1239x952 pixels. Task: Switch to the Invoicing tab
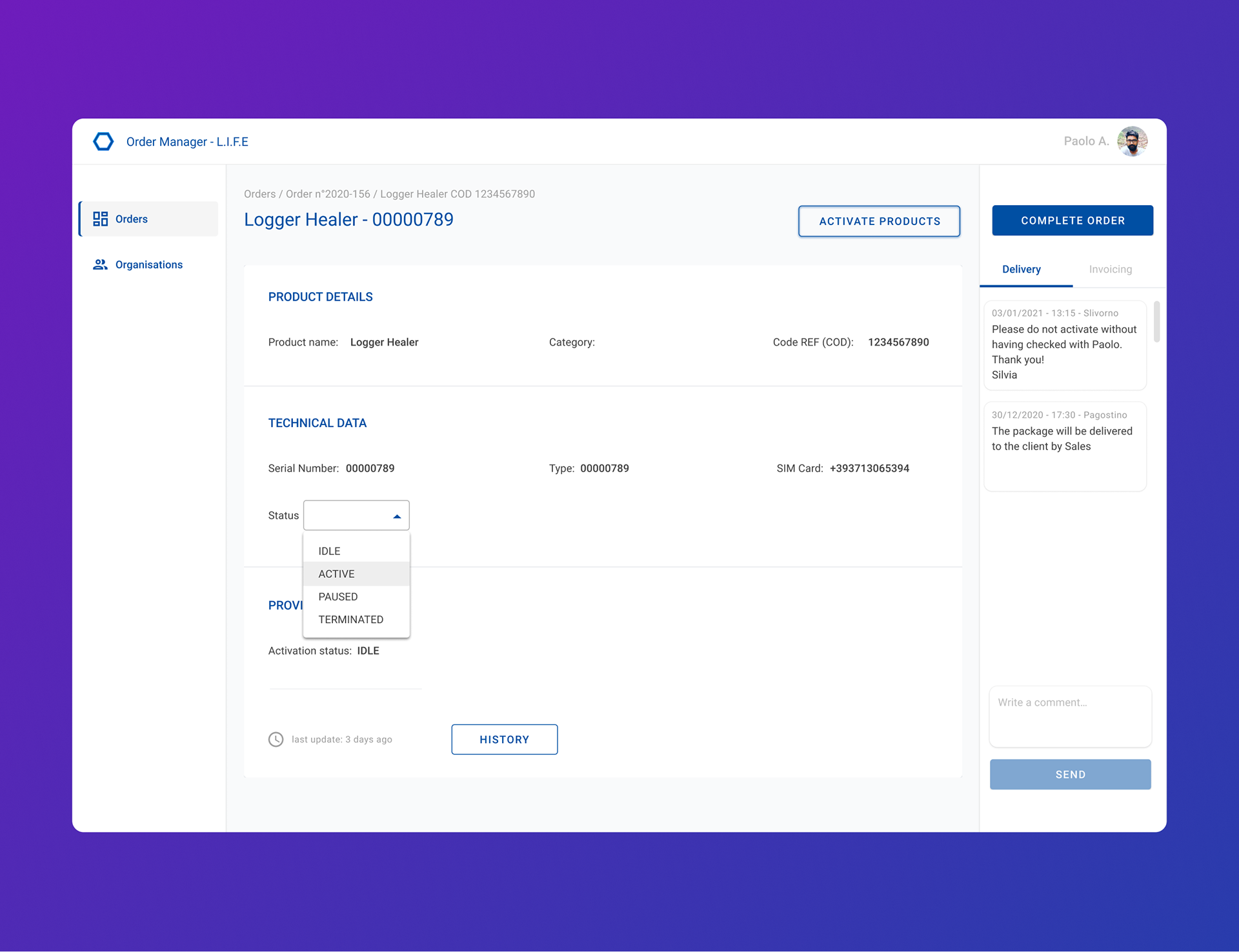click(x=1110, y=269)
